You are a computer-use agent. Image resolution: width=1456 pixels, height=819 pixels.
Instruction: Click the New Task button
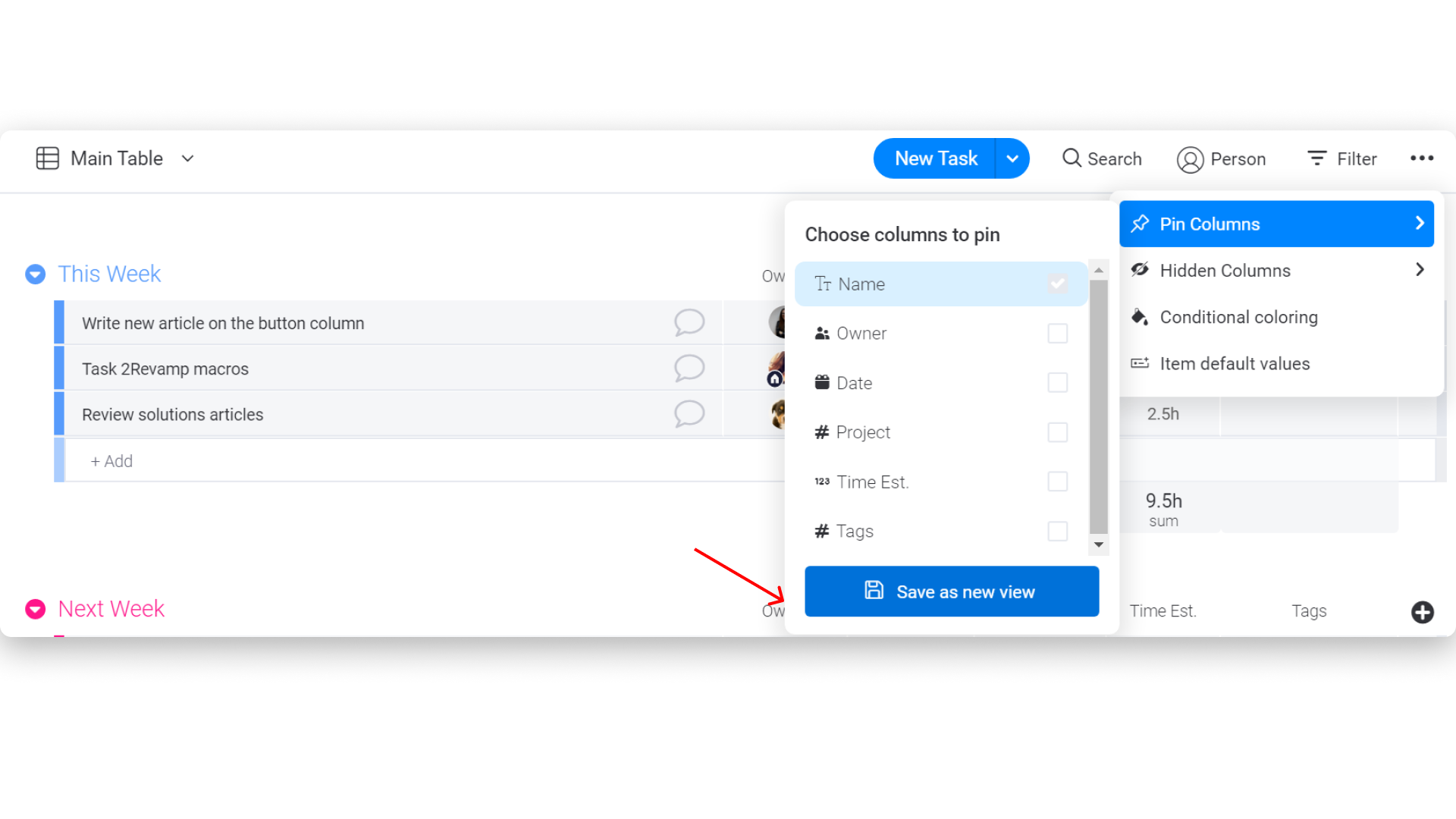935,158
